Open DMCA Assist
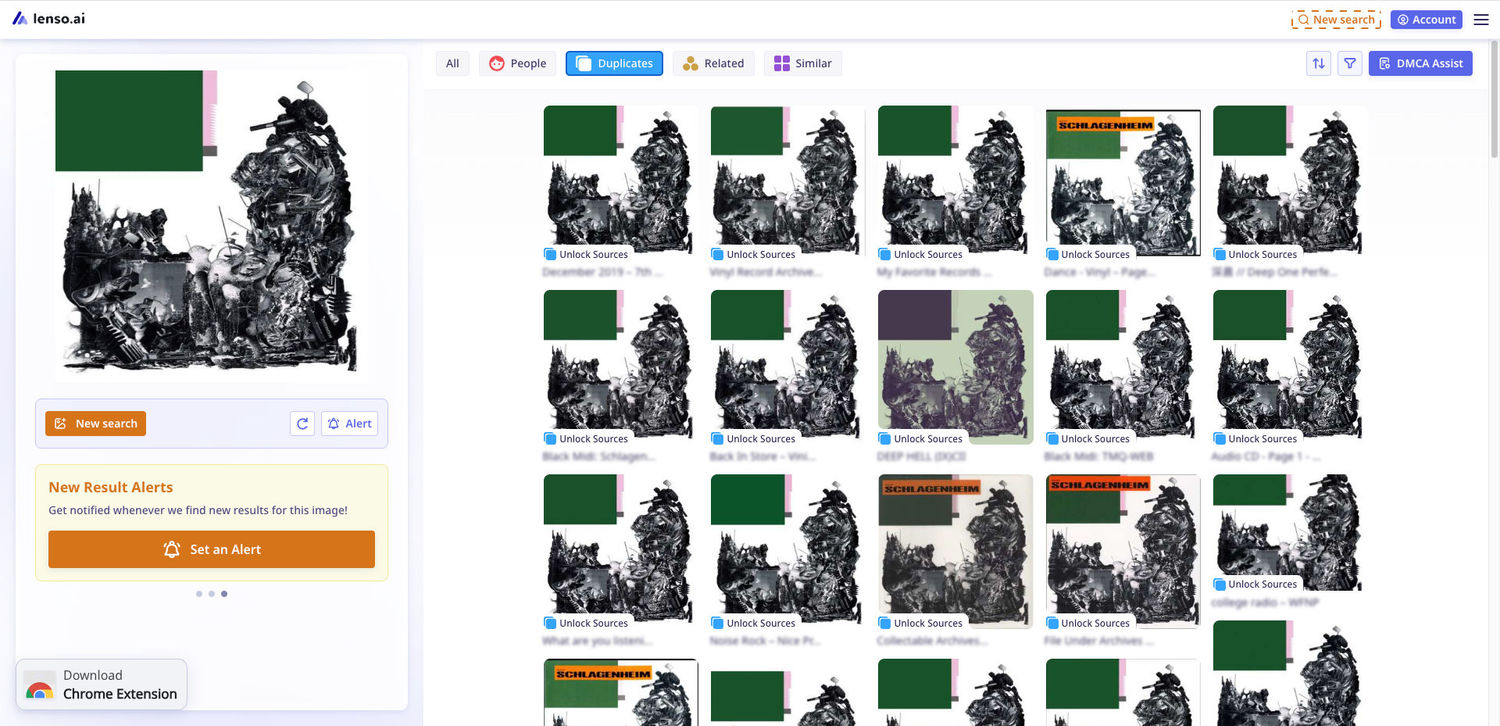Screen dimensions: 1500x726 [x=1420, y=63]
